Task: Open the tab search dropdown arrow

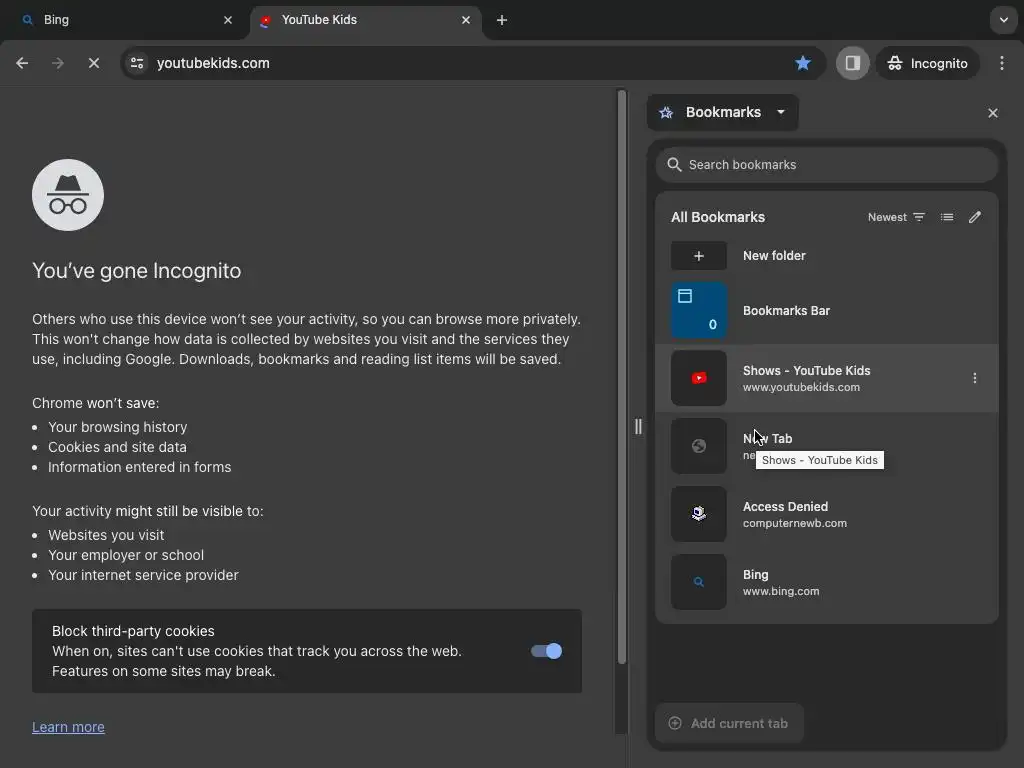Action: click(1003, 20)
